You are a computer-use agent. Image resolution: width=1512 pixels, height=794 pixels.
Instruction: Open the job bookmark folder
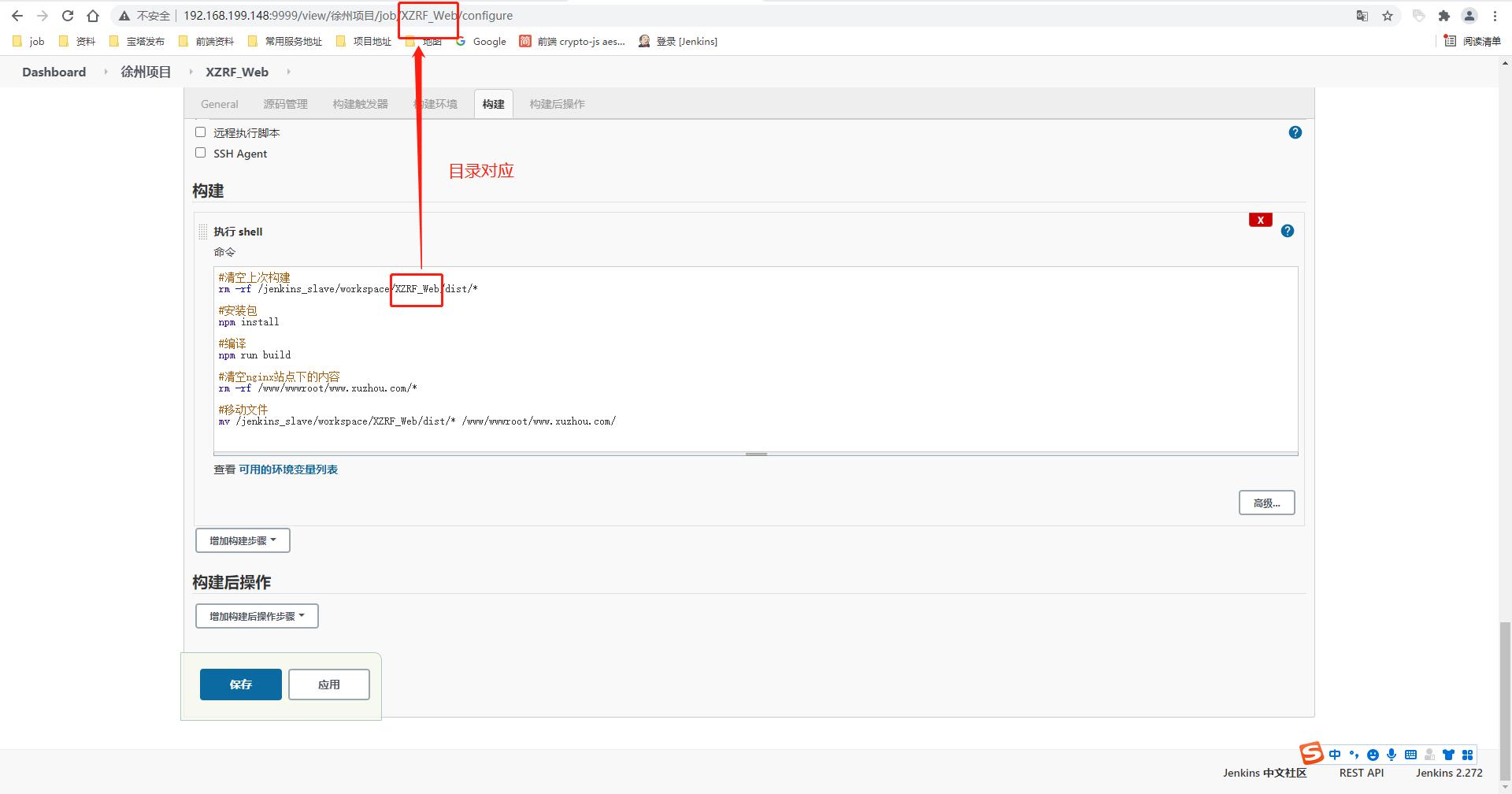28,41
